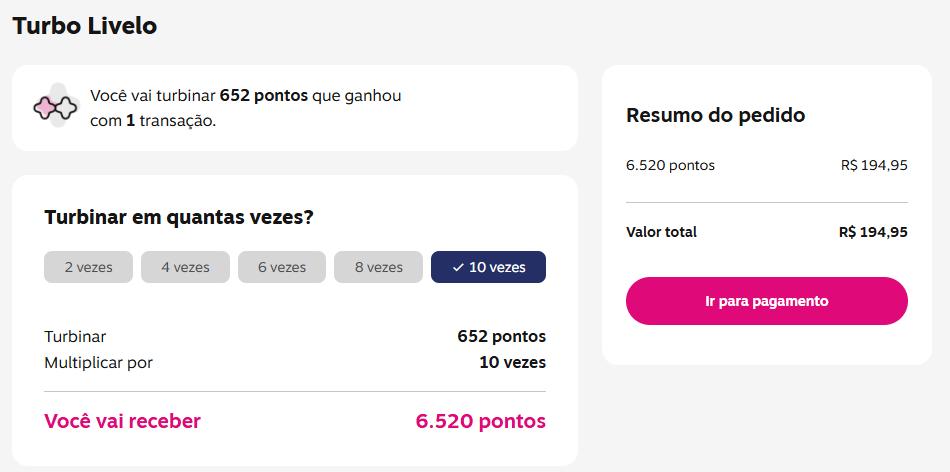The width and height of the screenshot is (950, 472).
Task: Click the Valor total label
Action: (x=661, y=232)
